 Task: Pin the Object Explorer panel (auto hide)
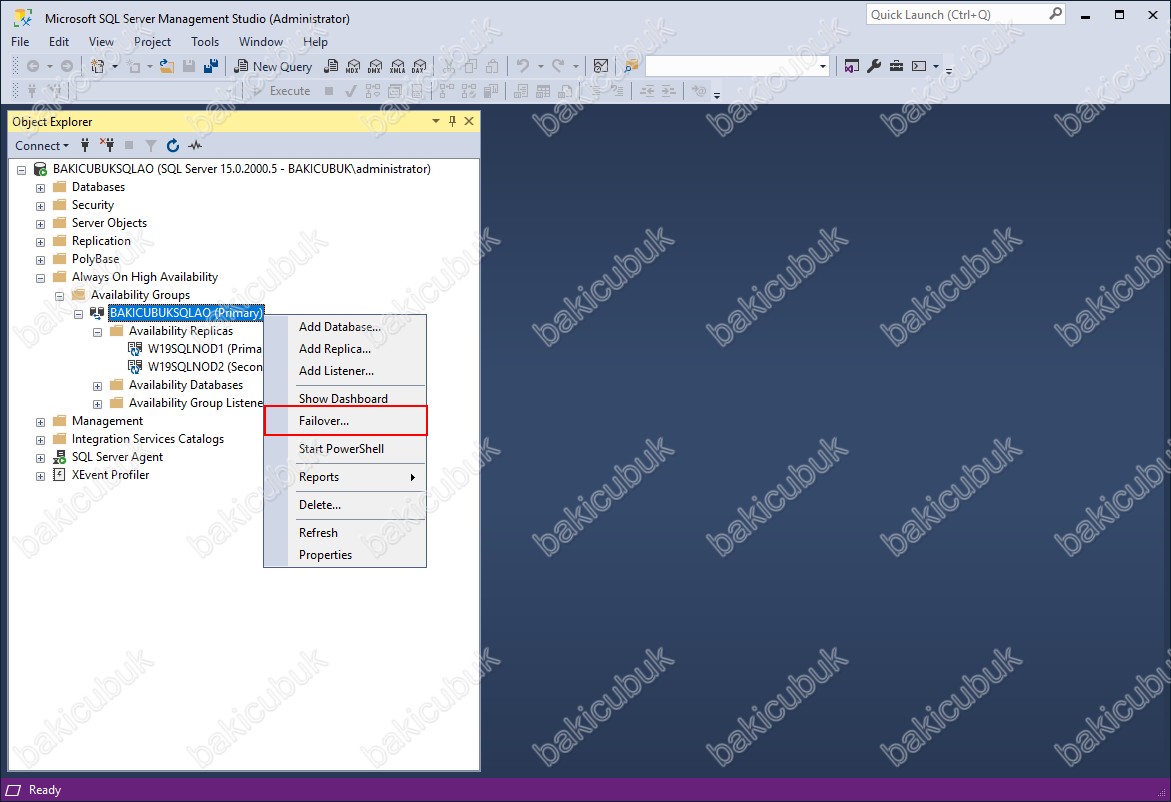453,121
